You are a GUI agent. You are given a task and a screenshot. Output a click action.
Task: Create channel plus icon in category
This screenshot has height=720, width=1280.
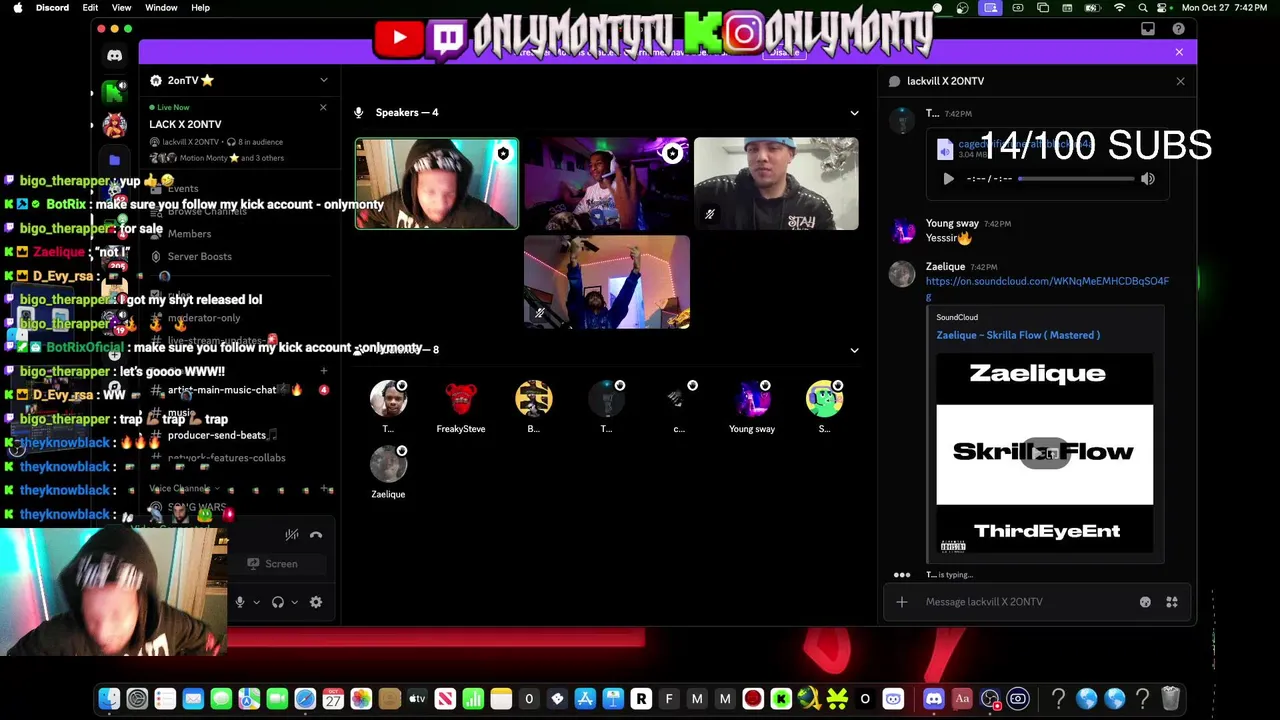323,371
